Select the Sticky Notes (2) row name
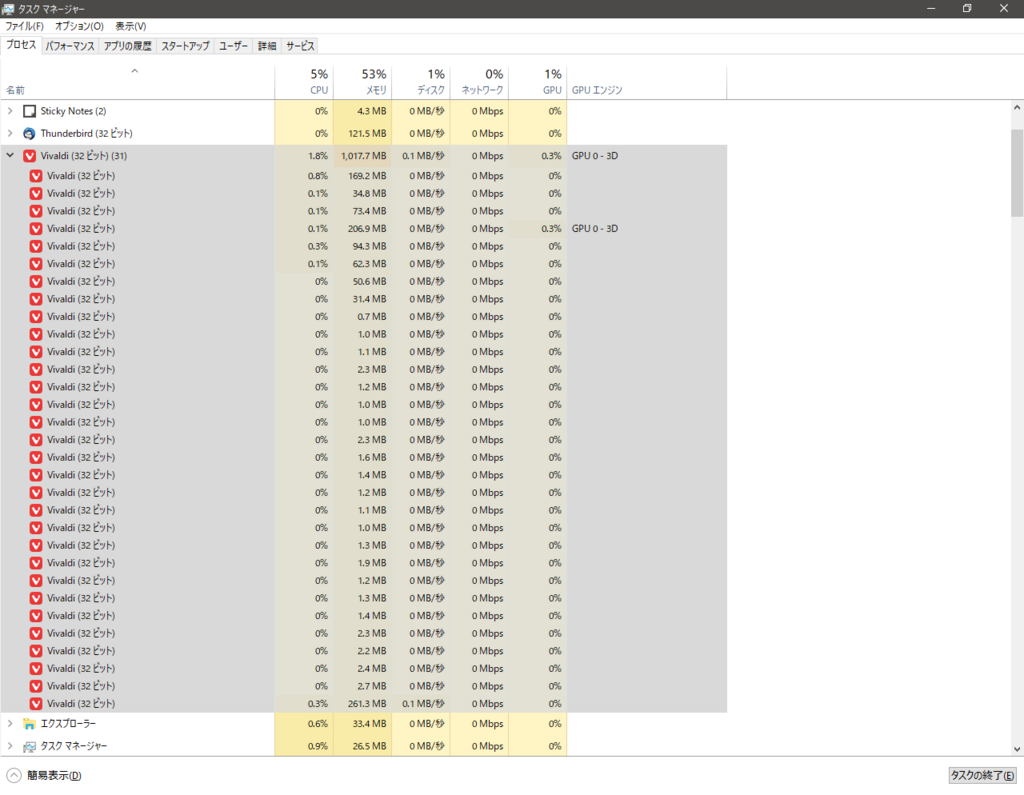The width and height of the screenshot is (1024, 795). (73, 111)
